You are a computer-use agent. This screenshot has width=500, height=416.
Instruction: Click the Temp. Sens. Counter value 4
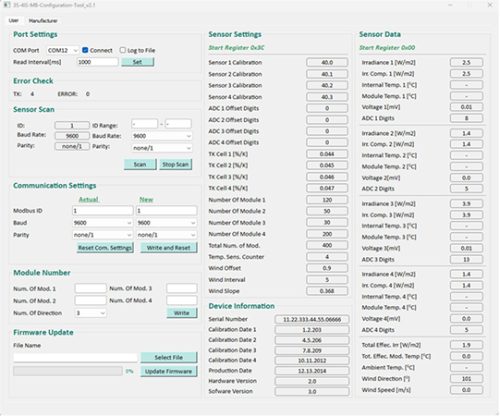tap(327, 257)
